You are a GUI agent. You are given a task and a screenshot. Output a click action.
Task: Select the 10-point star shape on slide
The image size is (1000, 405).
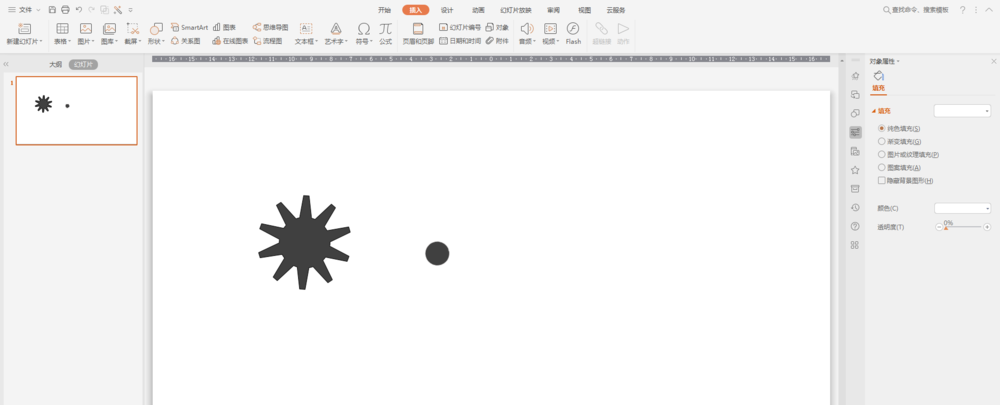(x=304, y=242)
